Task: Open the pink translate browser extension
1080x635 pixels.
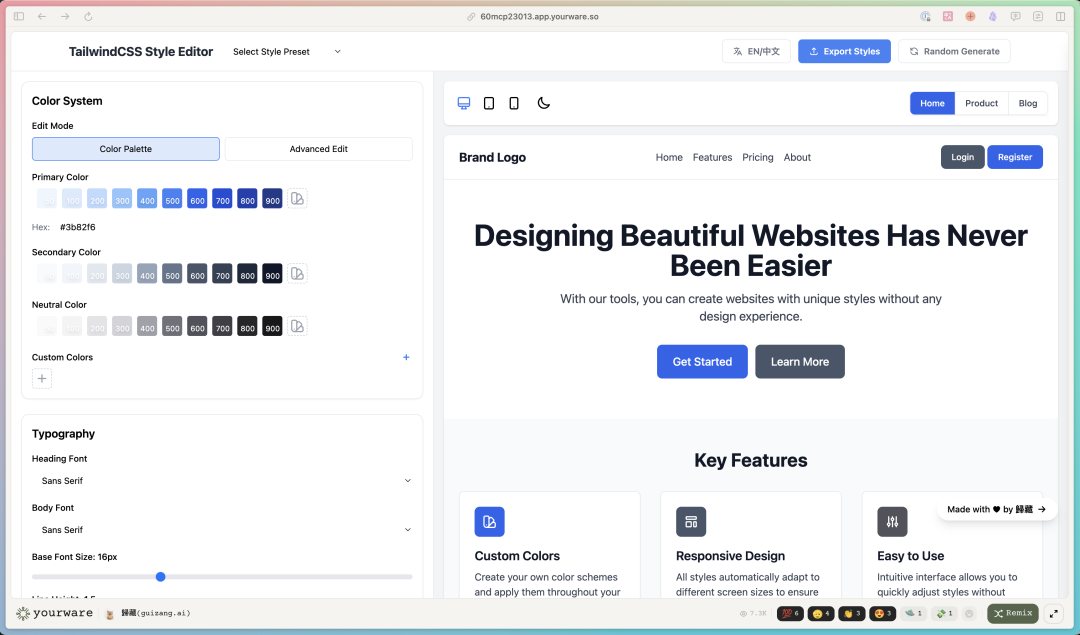Action: [948, 17]
